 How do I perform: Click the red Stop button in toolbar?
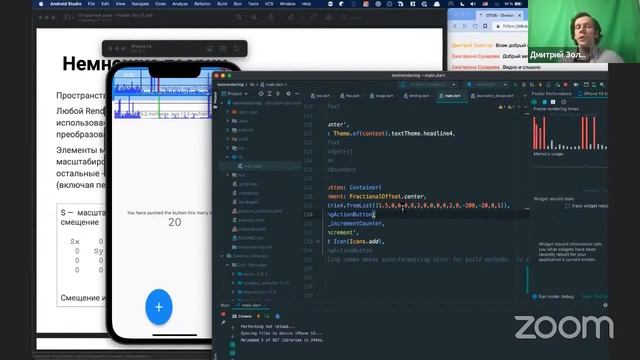click(566, 84)
